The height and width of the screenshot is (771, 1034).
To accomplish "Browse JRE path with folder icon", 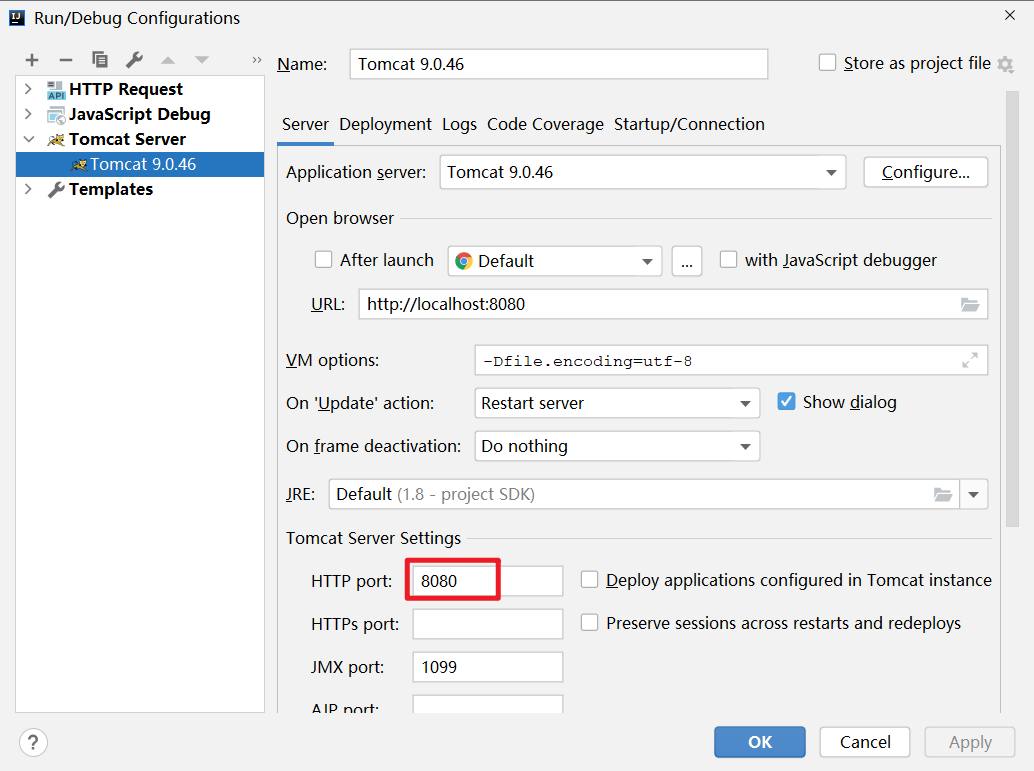I will (943, 494).
